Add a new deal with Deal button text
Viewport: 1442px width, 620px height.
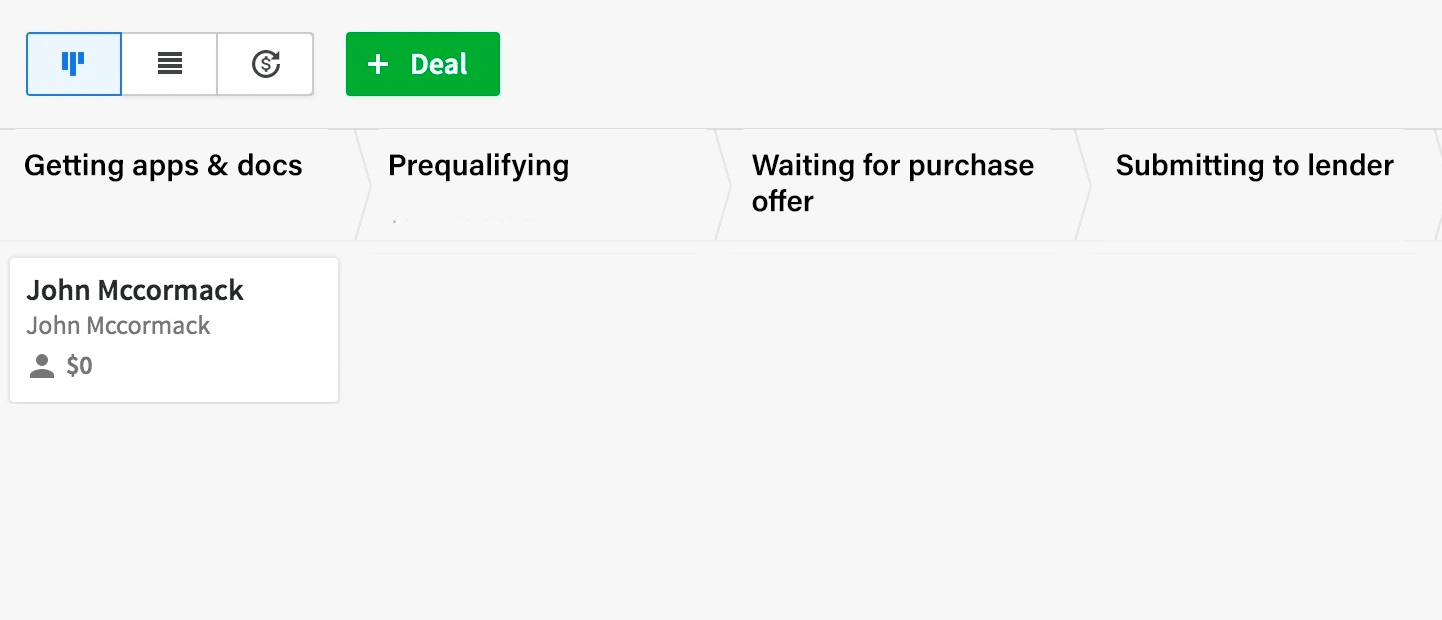[x=439, y=65]
